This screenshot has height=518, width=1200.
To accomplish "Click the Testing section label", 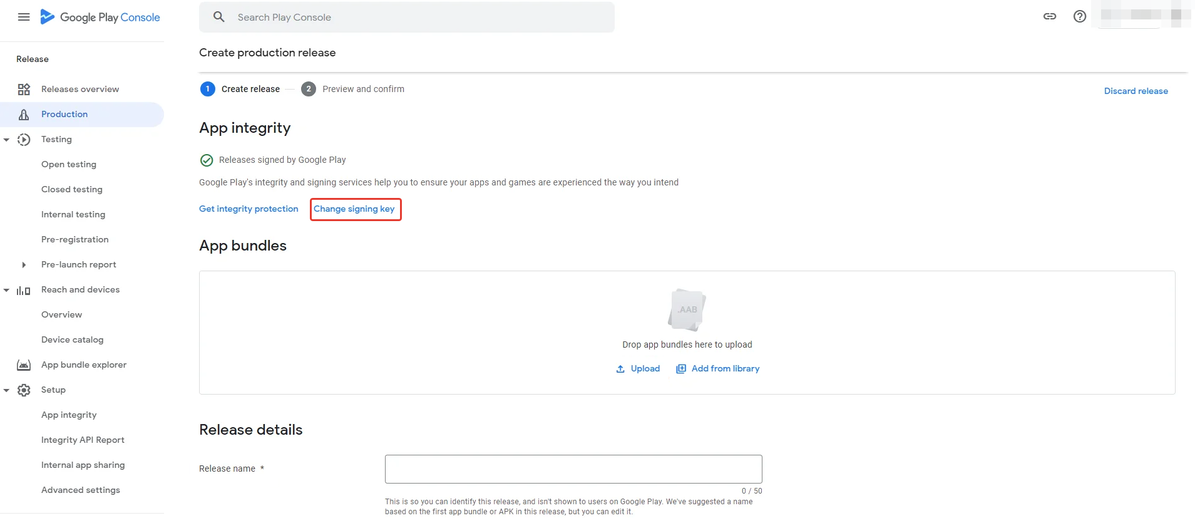I will tap(56, 139).
